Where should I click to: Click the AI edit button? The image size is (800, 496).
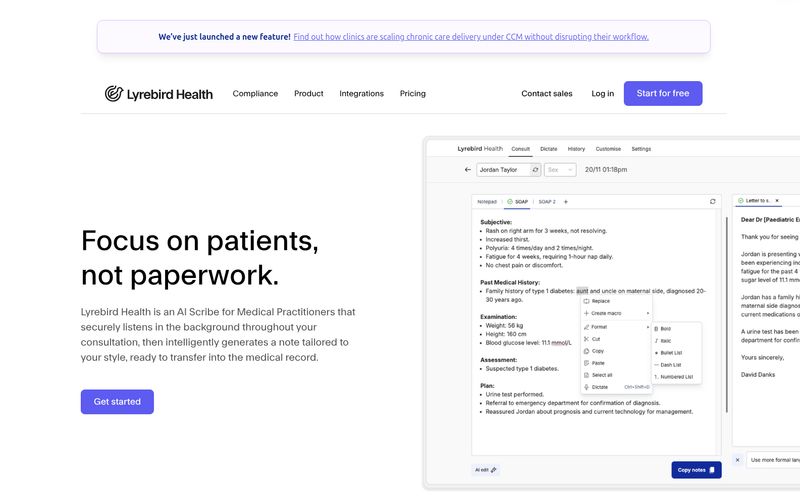485,470
